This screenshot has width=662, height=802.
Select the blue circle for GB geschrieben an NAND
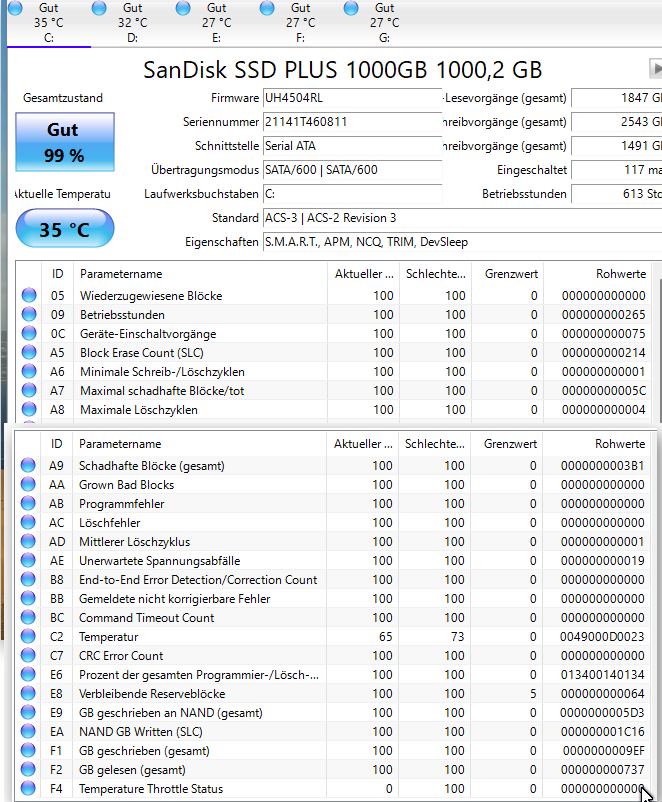[x=28, y=711]
